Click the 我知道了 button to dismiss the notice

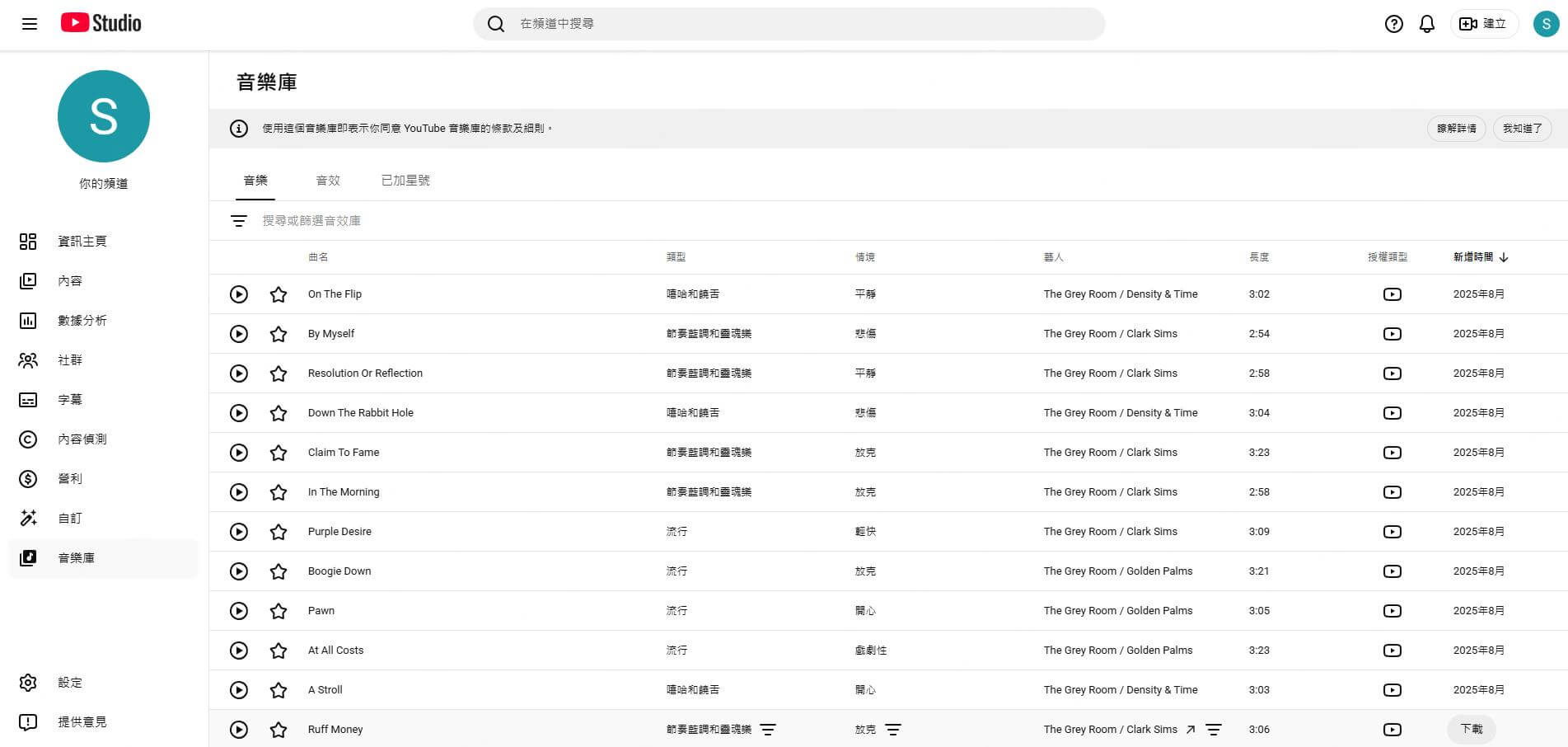click(1522, 129)
